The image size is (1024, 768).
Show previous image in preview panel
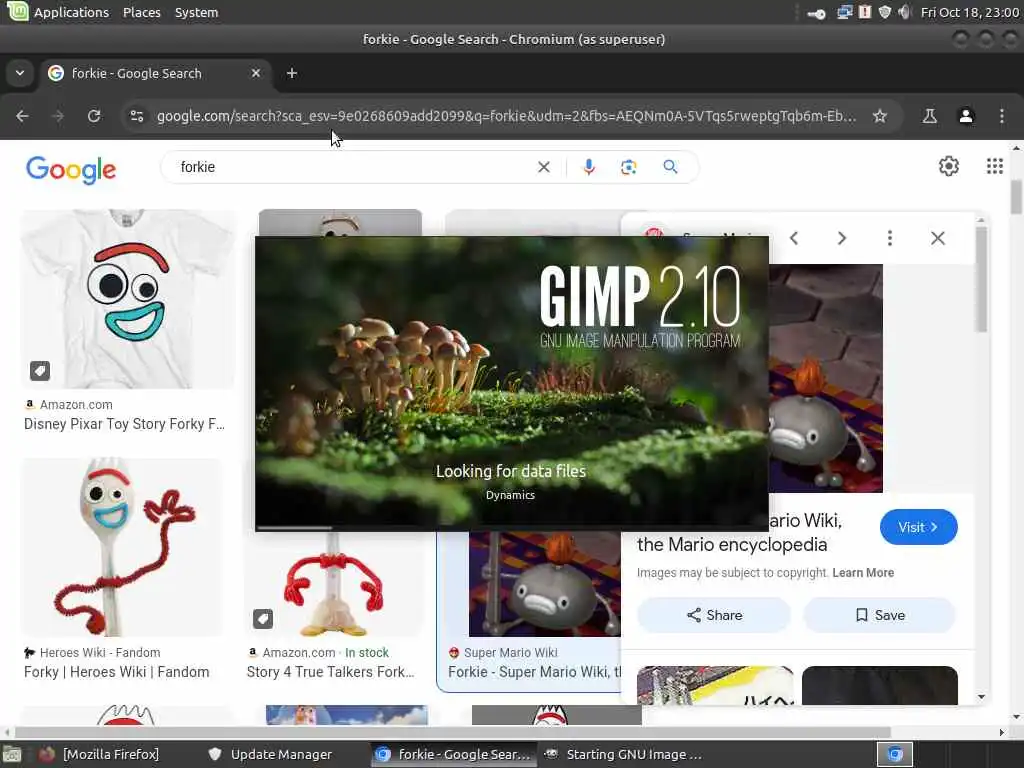[x=794, y=238]
